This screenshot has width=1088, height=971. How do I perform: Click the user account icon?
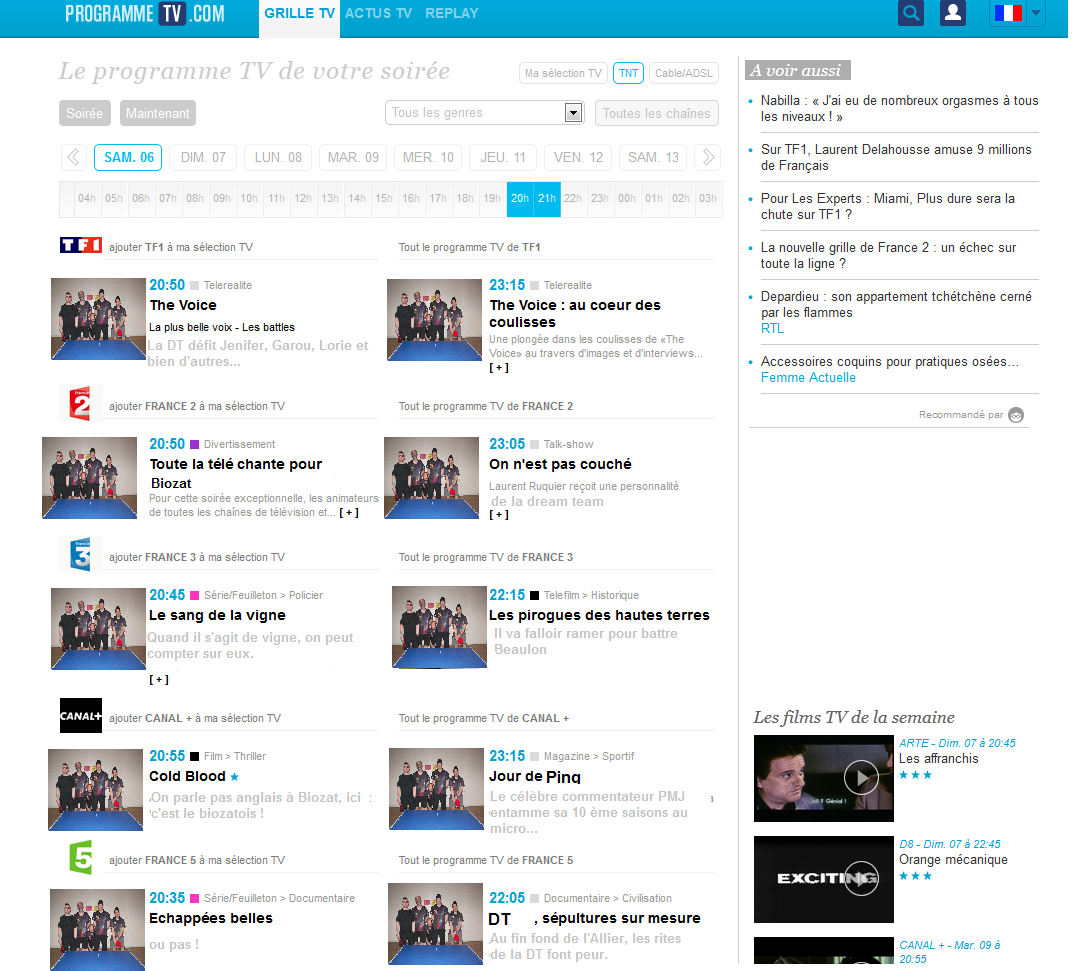pos(953,13)
